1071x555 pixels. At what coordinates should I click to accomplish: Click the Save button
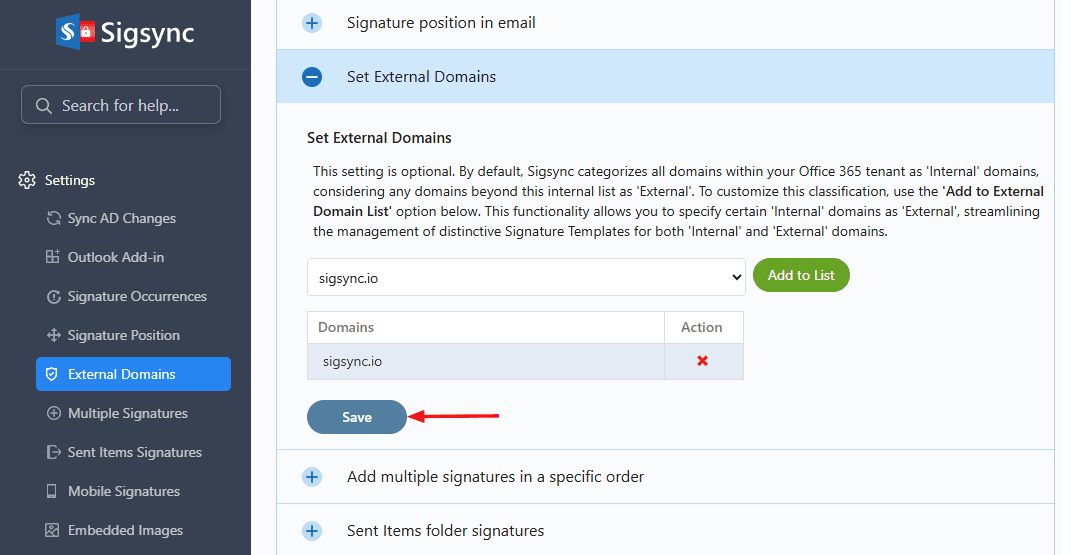357,417
